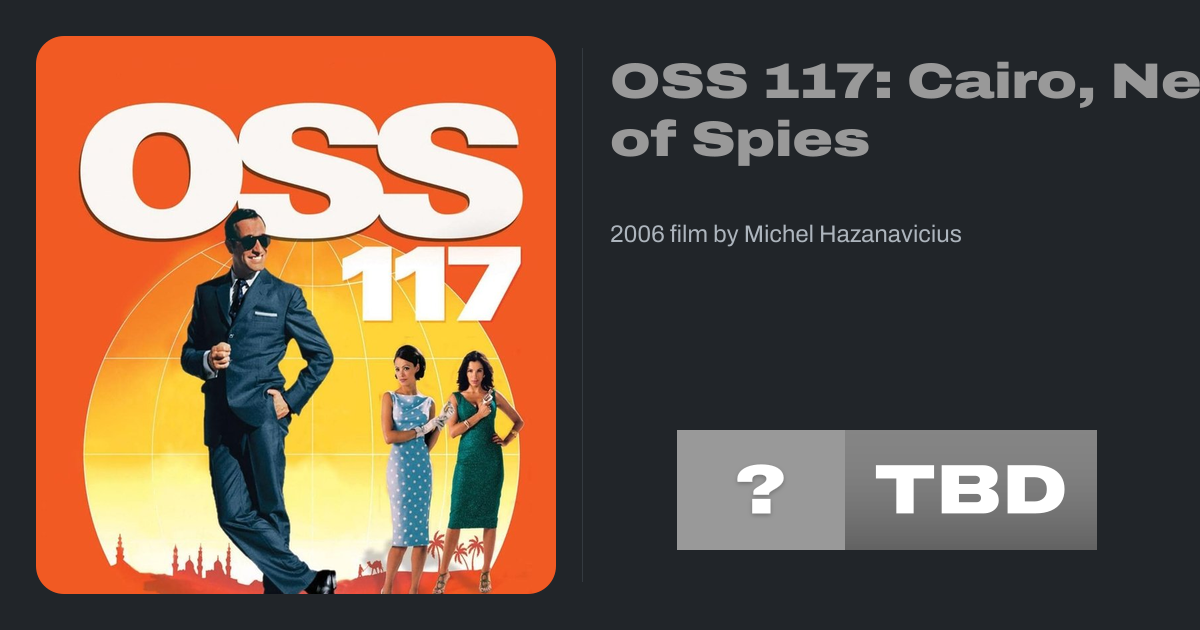Click the white pocket square on suit

tap(265, 314)
